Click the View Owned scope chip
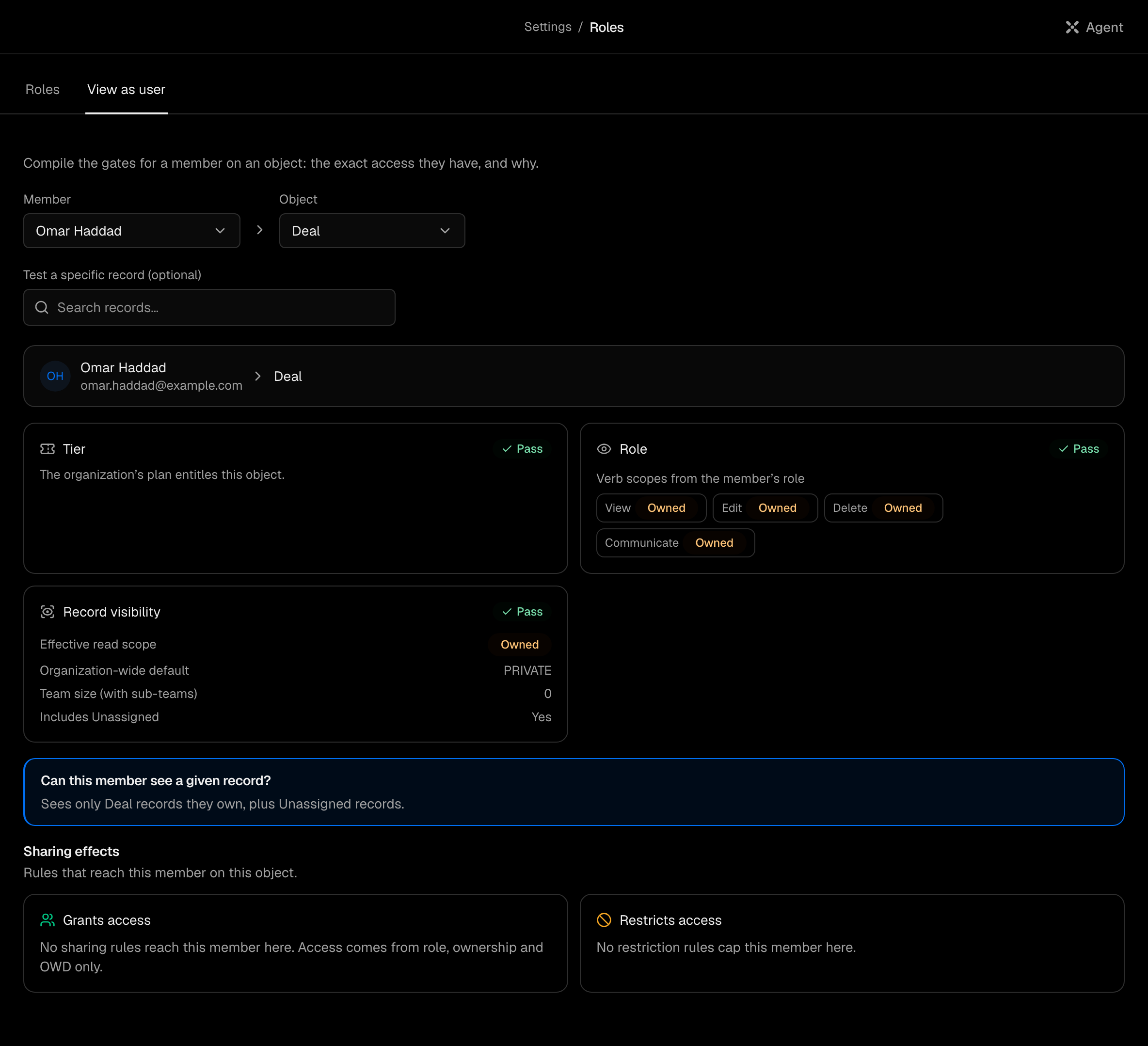The image size is (1148, 1046). click(651, 508)
